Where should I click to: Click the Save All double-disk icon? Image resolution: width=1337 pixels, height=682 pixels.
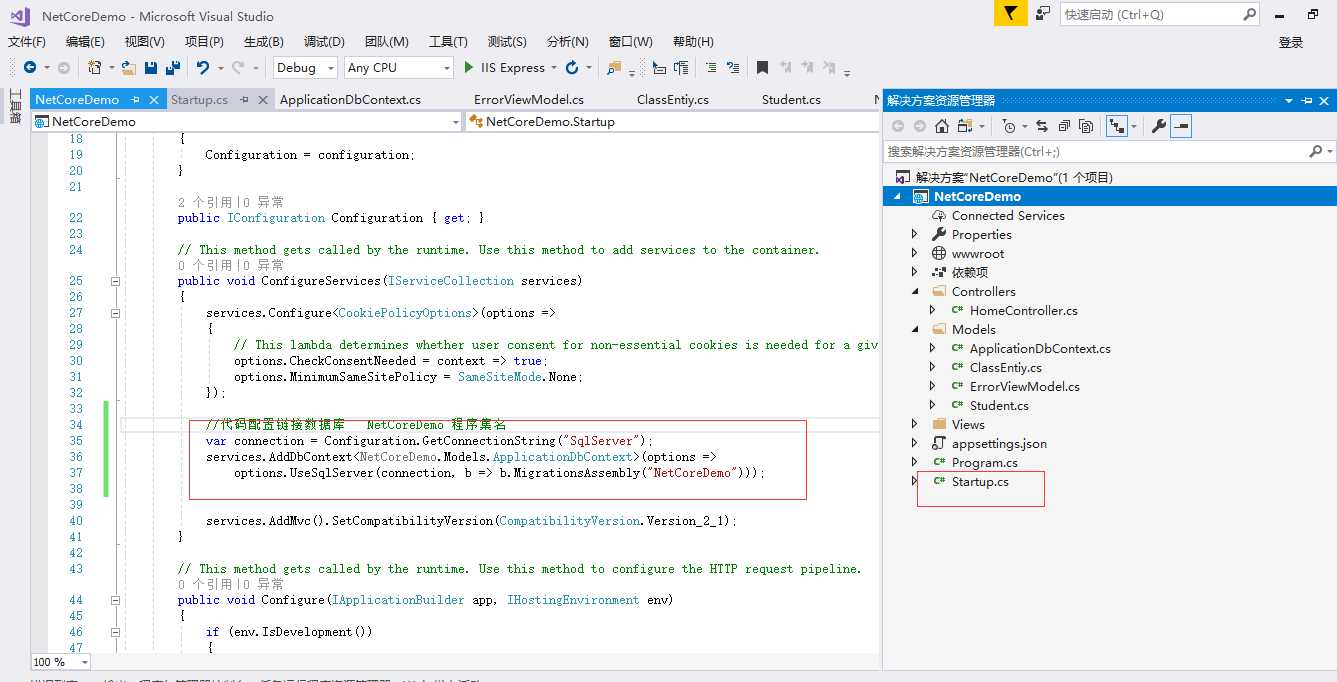tap(172, 67)
